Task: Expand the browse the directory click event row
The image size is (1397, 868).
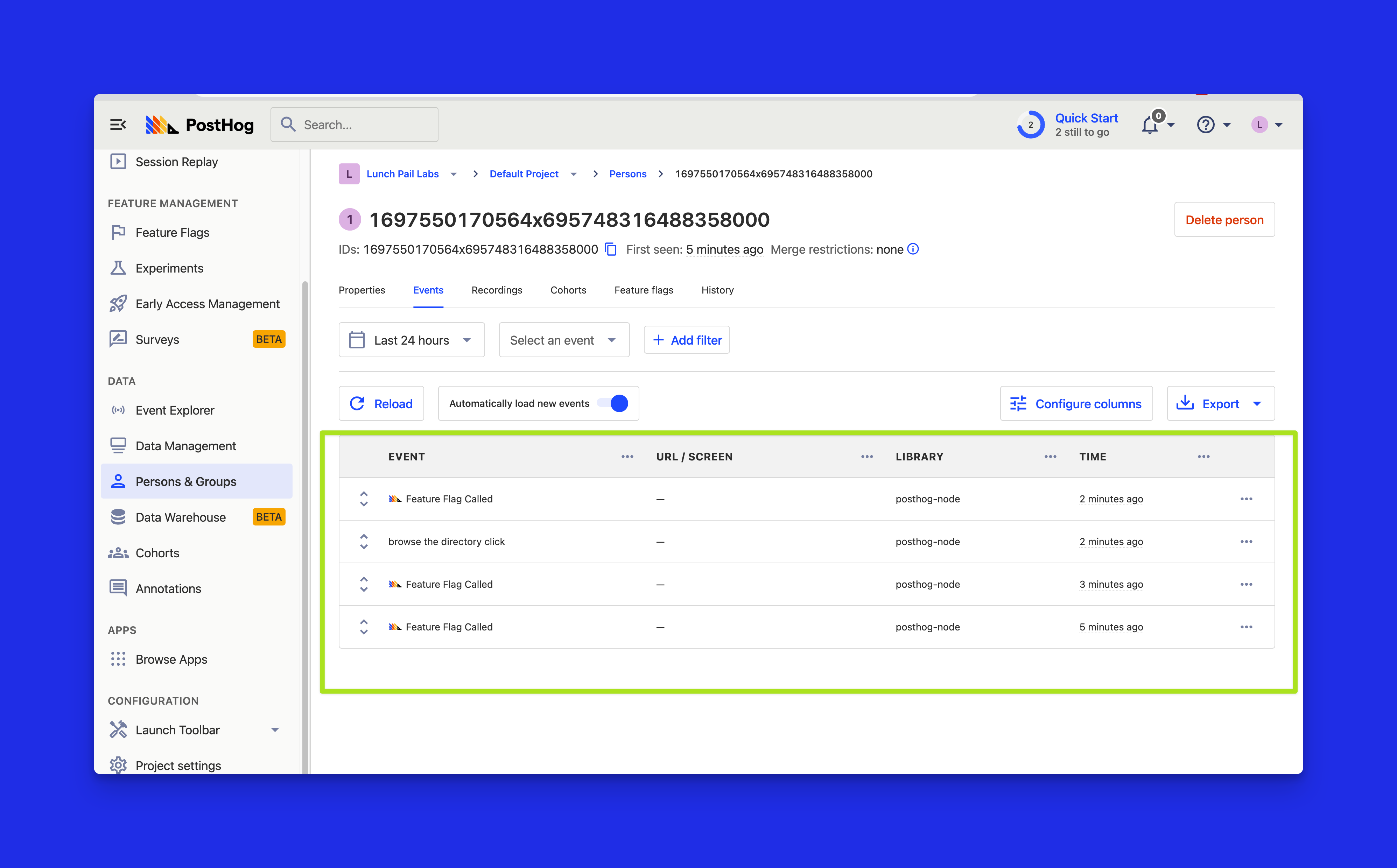Action: click(364, 541)
